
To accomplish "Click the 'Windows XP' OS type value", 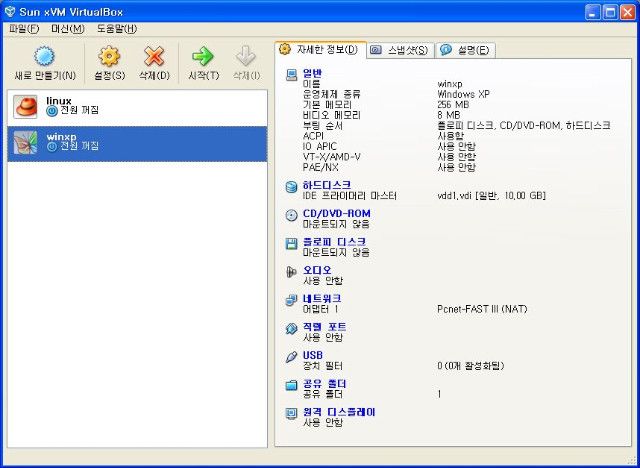I will [x=463, y=94].
